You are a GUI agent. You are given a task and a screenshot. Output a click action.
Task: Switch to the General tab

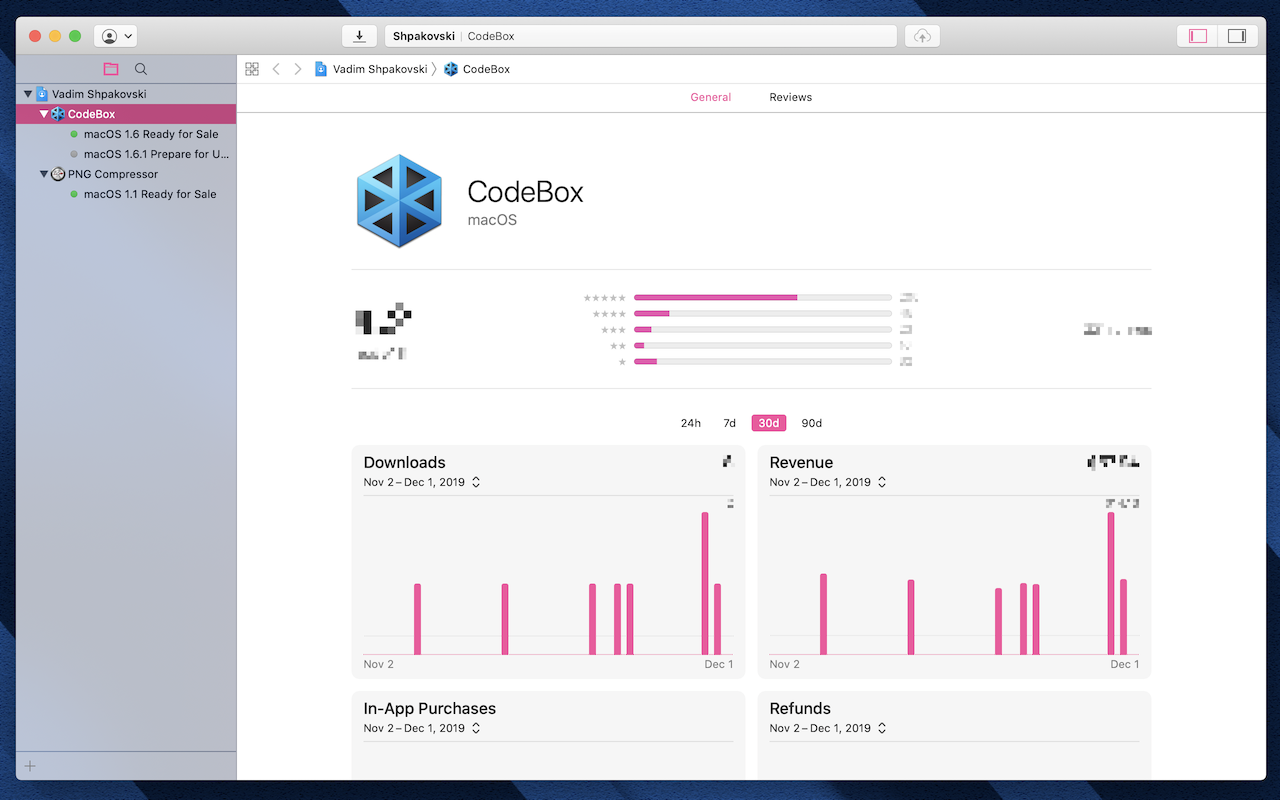point(710,97)
